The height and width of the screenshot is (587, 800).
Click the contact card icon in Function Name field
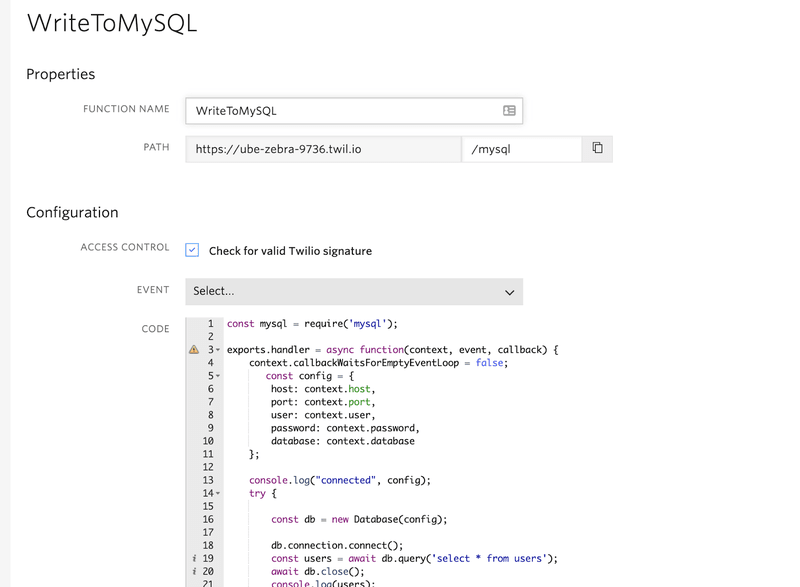click(509, 111)
